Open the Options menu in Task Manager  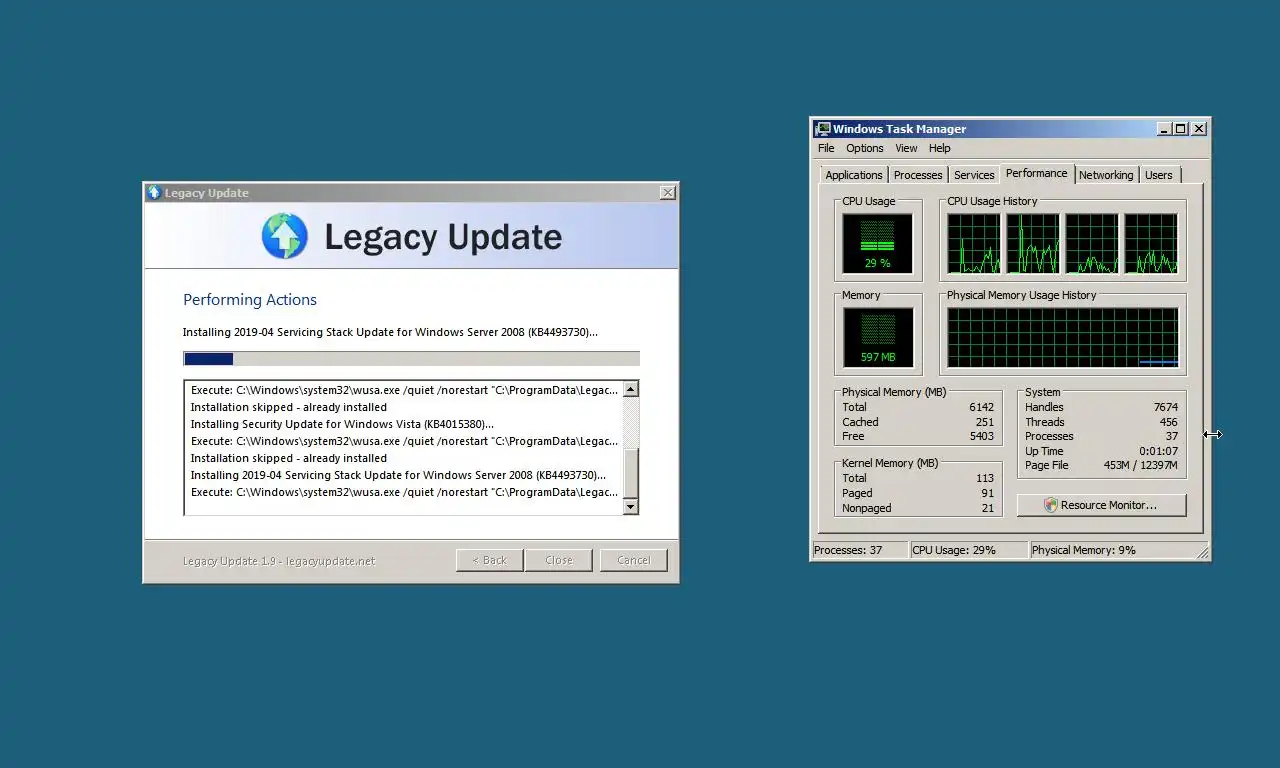click(865, 148)
